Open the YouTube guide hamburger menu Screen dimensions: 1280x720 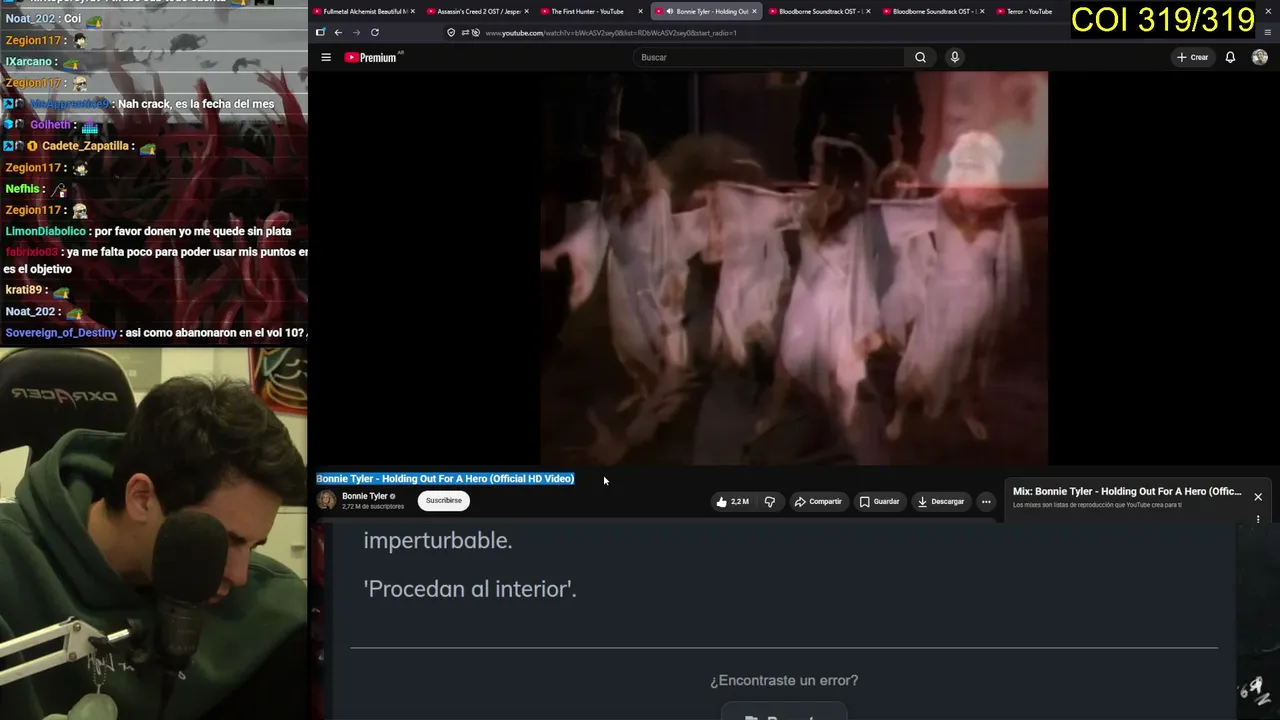[x=326, y=57]
